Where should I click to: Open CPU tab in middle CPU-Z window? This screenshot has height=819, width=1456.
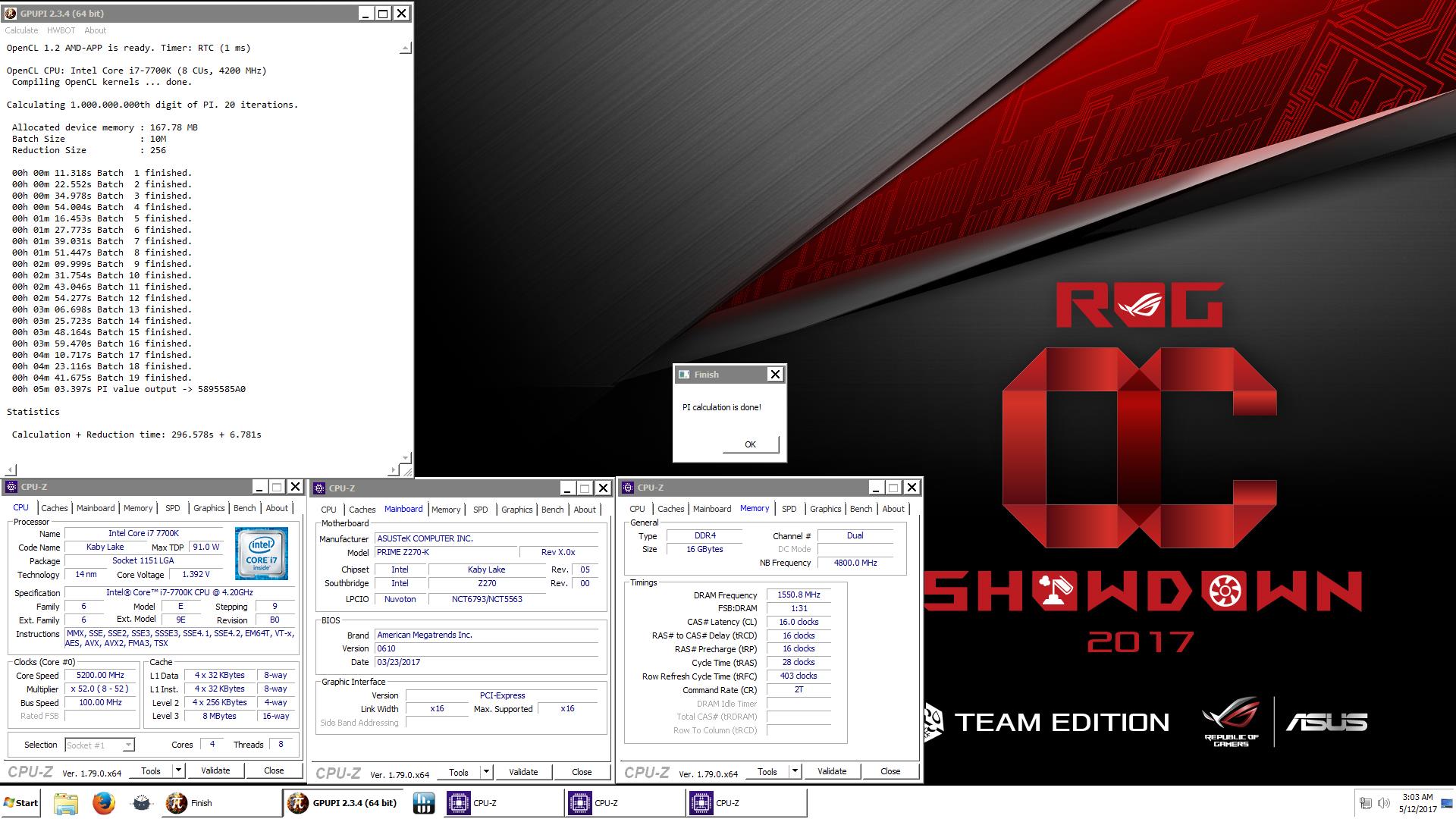[x=328, y=510]
